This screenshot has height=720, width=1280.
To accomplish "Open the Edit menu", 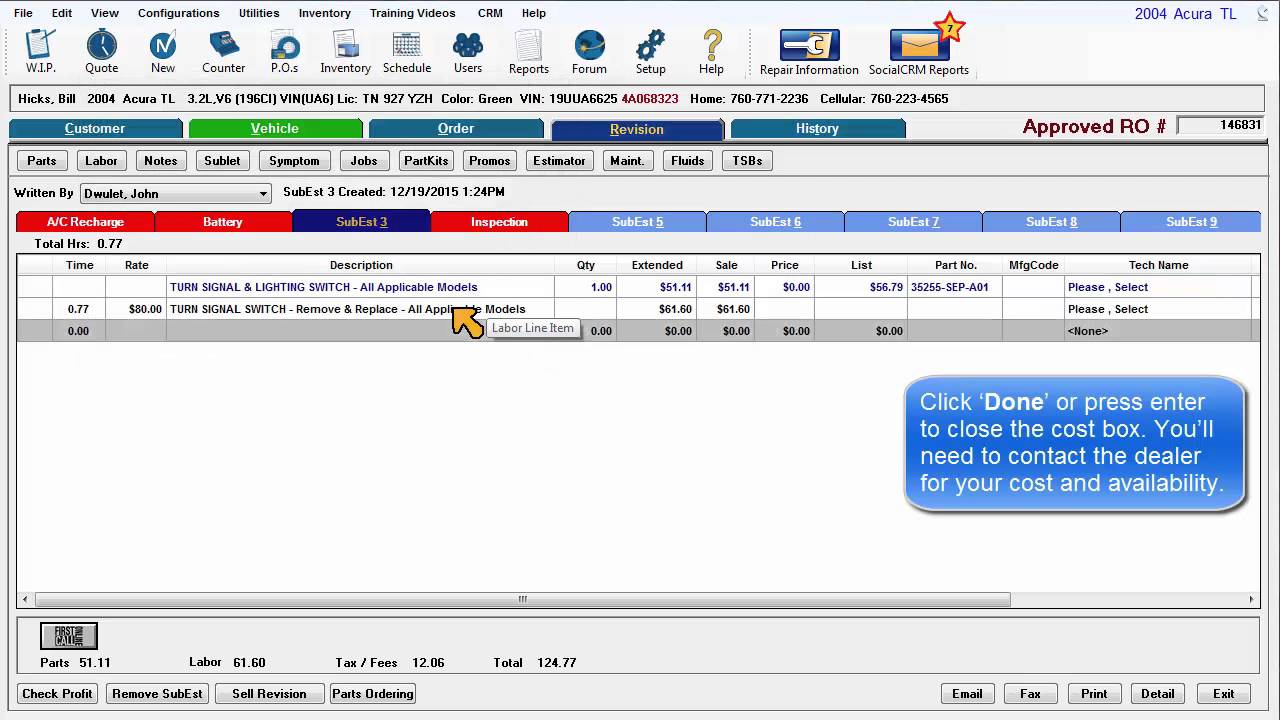I will [x=62, y=13].
